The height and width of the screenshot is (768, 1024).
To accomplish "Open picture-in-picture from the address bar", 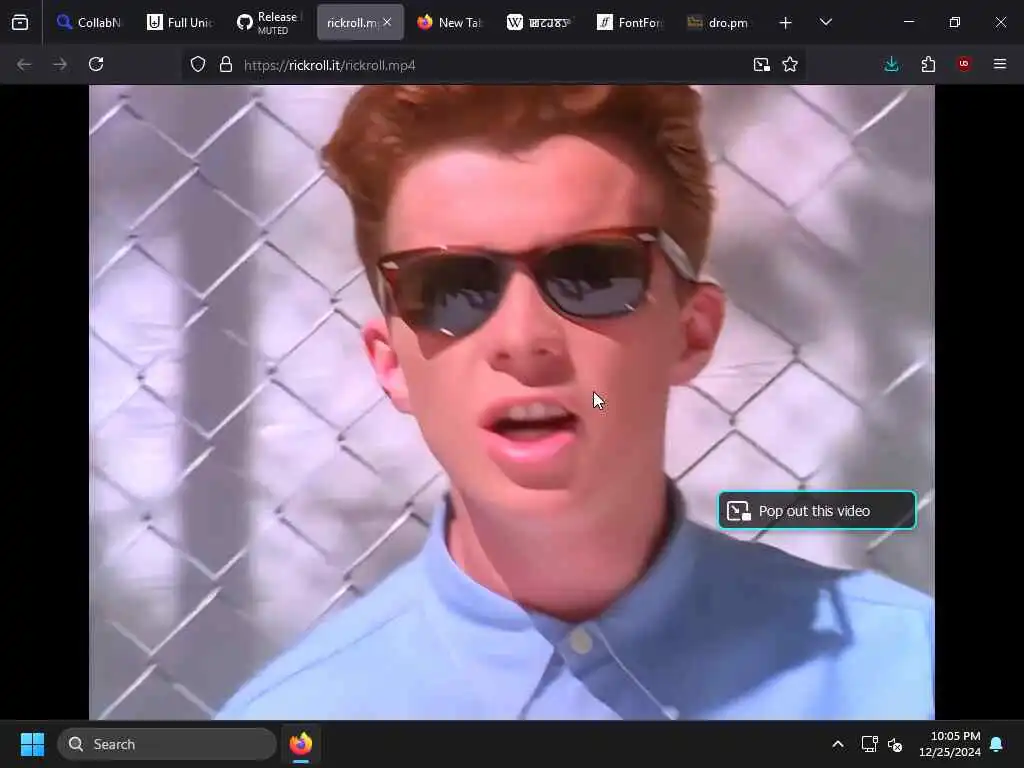I will pyautogui.click(x=761, y=65).
